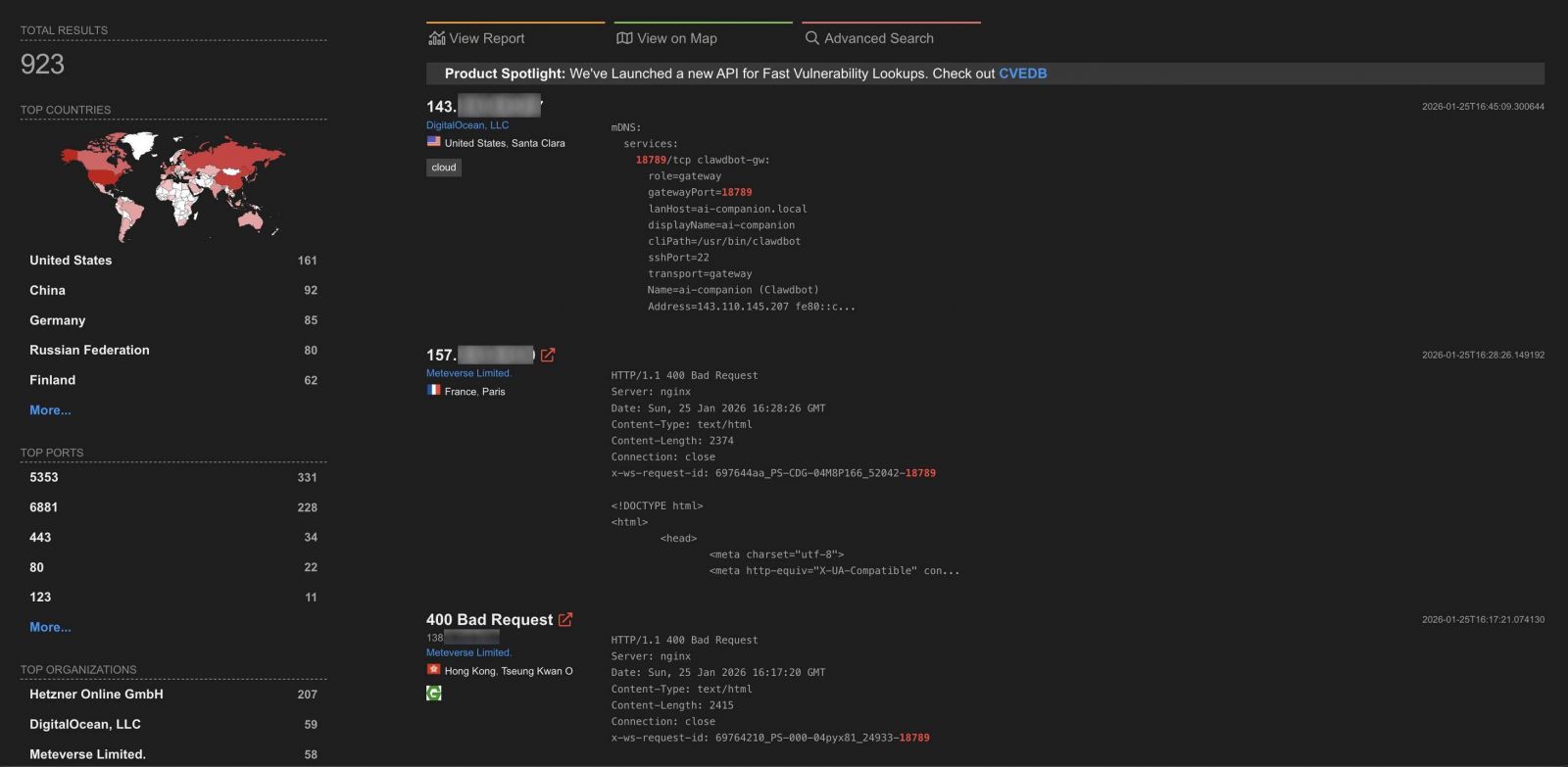Click DigitalOcean, LLC link under first result
This screenshot has height=767, width=1568.
pyautogui.click(x=467, y=125)
